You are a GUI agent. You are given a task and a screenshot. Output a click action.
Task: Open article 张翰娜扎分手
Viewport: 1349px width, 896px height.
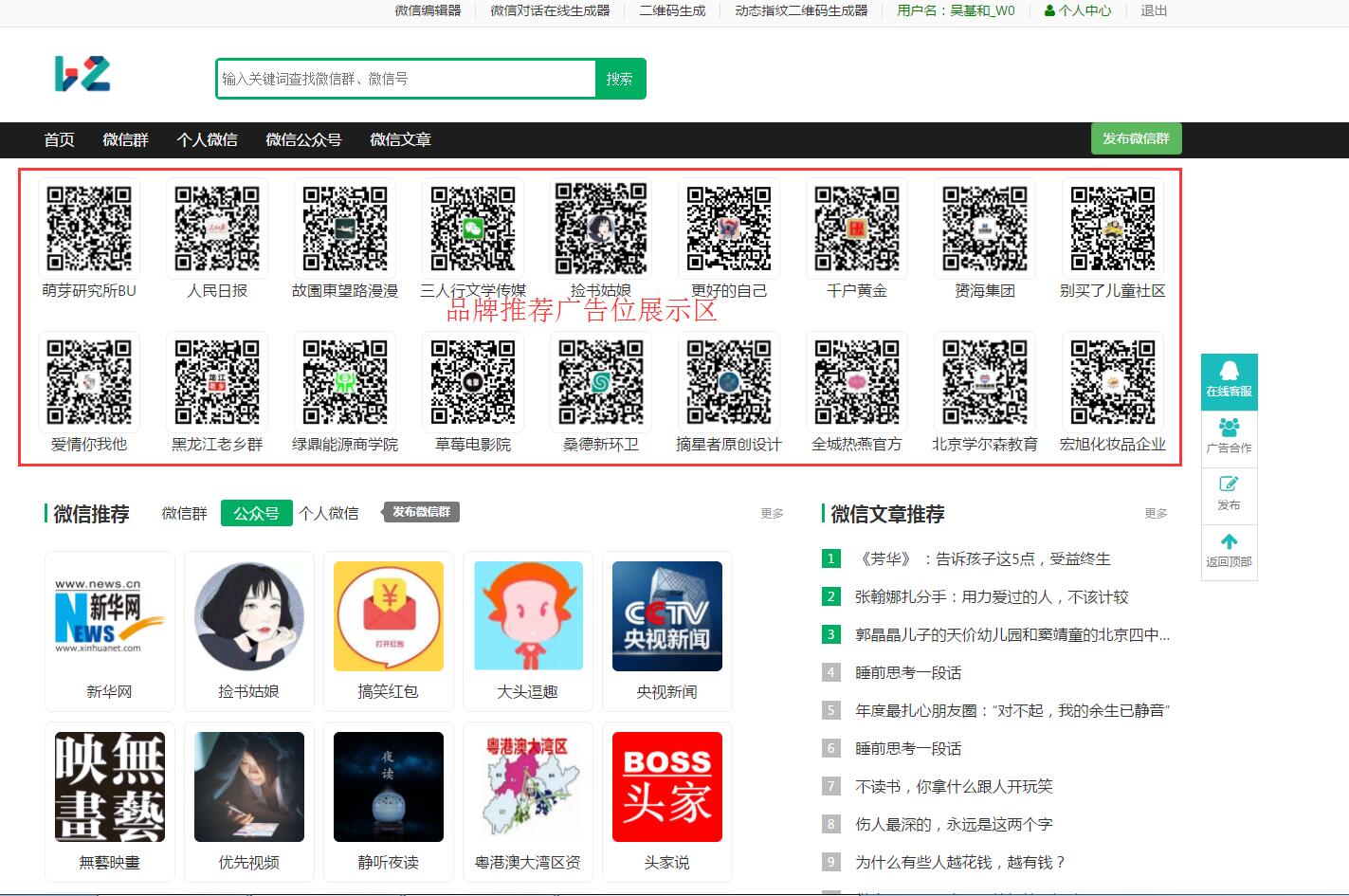[992, 596]
